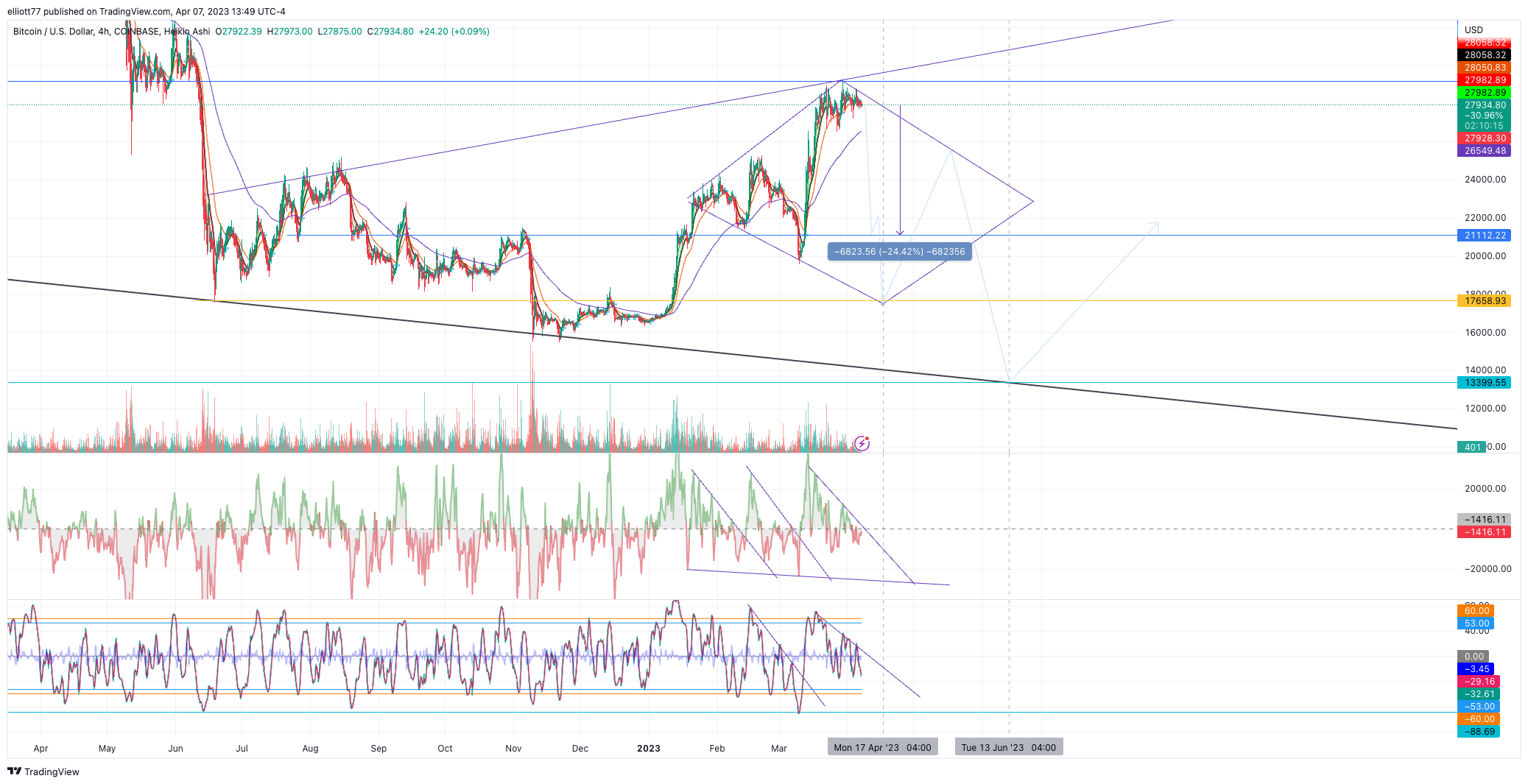The image size is (1528, 784).
Task: Click the blue 53.00 oscillator label
Action: pos(1476,624)
